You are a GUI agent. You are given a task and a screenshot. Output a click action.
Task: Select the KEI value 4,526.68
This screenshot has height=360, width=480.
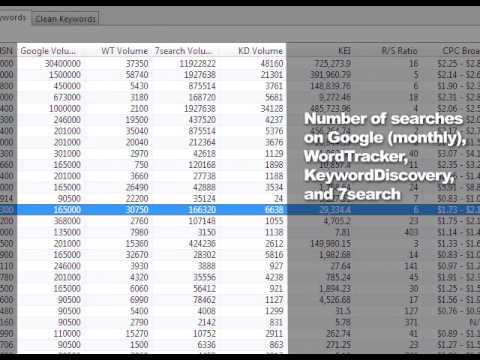tap(335, 300)
